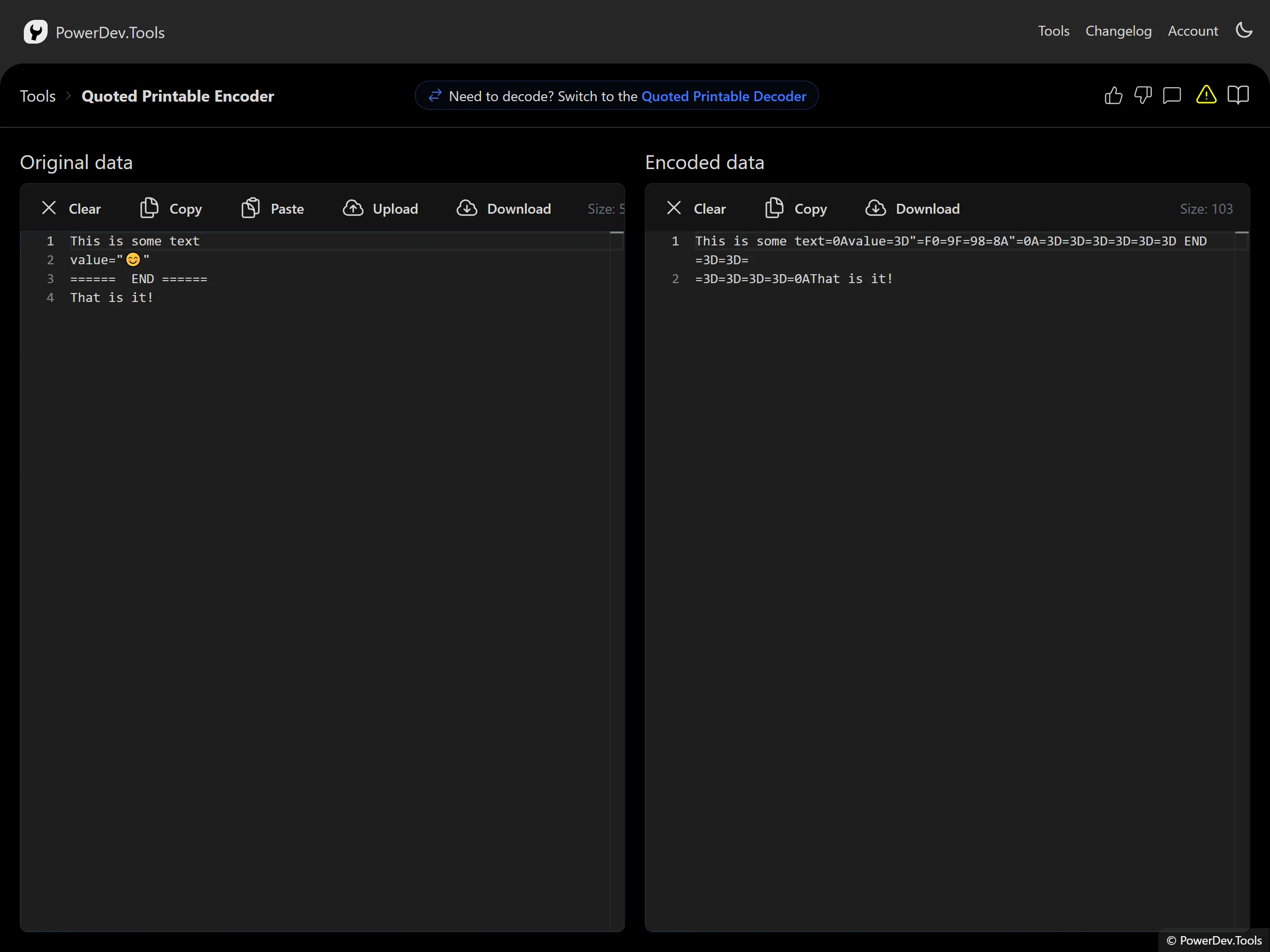Click the copy icon in Original data toolbar
This screenshot has height=952, width=1270.
pyautogui.click(x=149, y=208)
